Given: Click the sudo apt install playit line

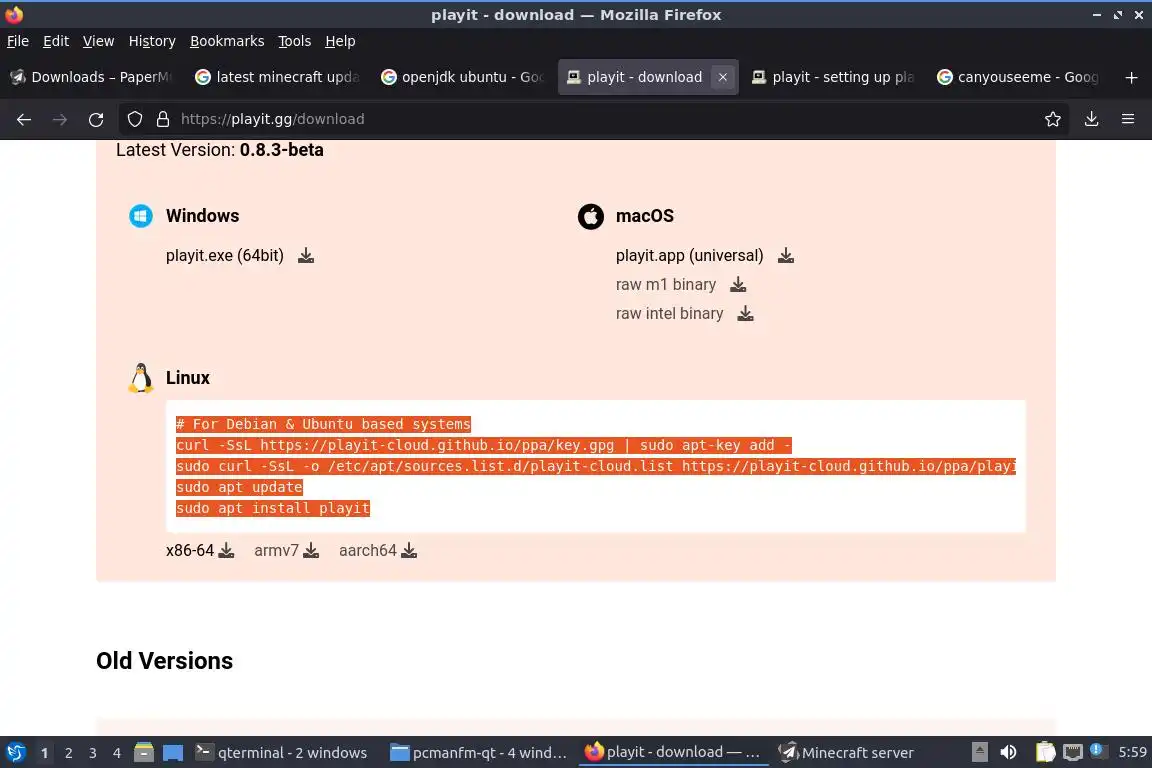Looking at the screenshot, I should pos(273,509).
